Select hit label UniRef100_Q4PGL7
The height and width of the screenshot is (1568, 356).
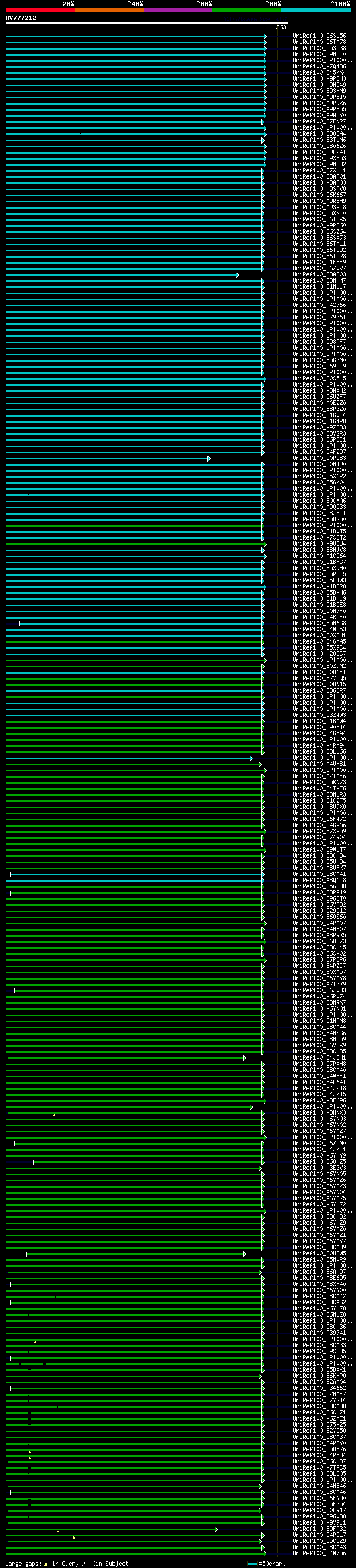pos(319,1535)
